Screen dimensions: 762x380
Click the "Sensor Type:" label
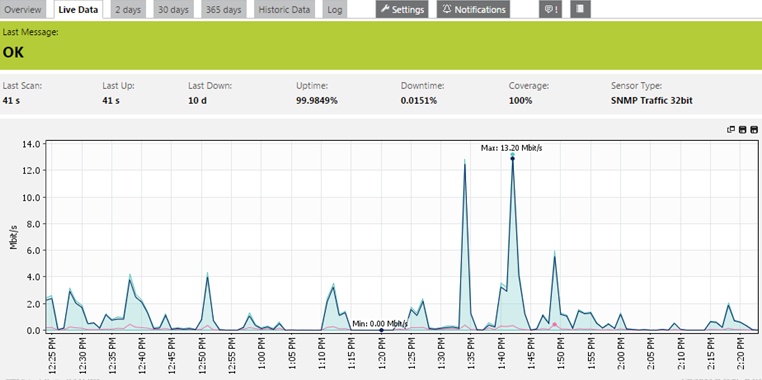[x=636, y=86]
